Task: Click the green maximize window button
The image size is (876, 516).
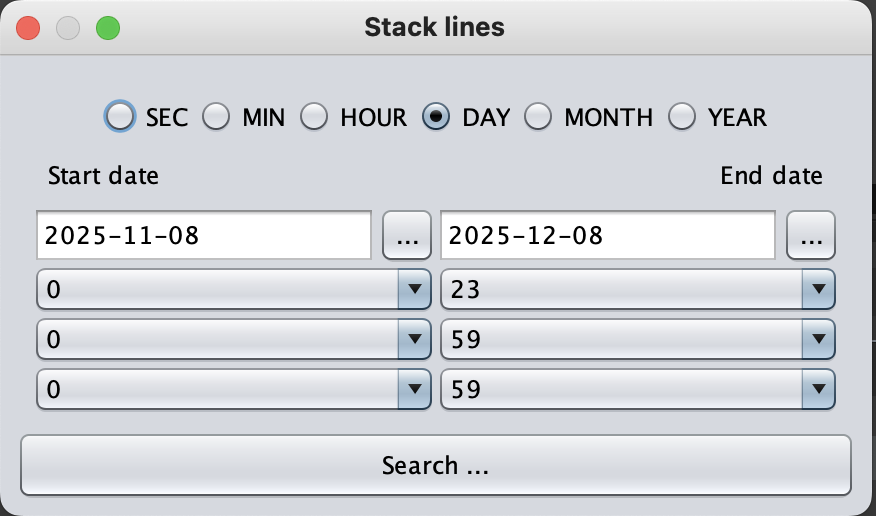Action: (x=108, y=28)
